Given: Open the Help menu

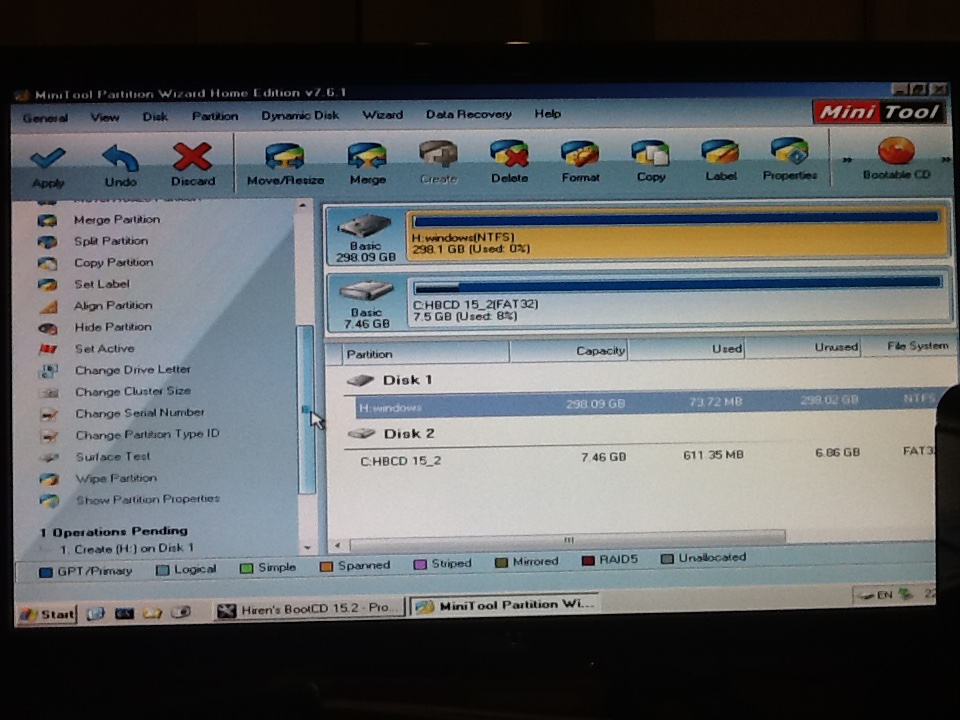Looking at the screenshot, I should (x=547, y=113).
